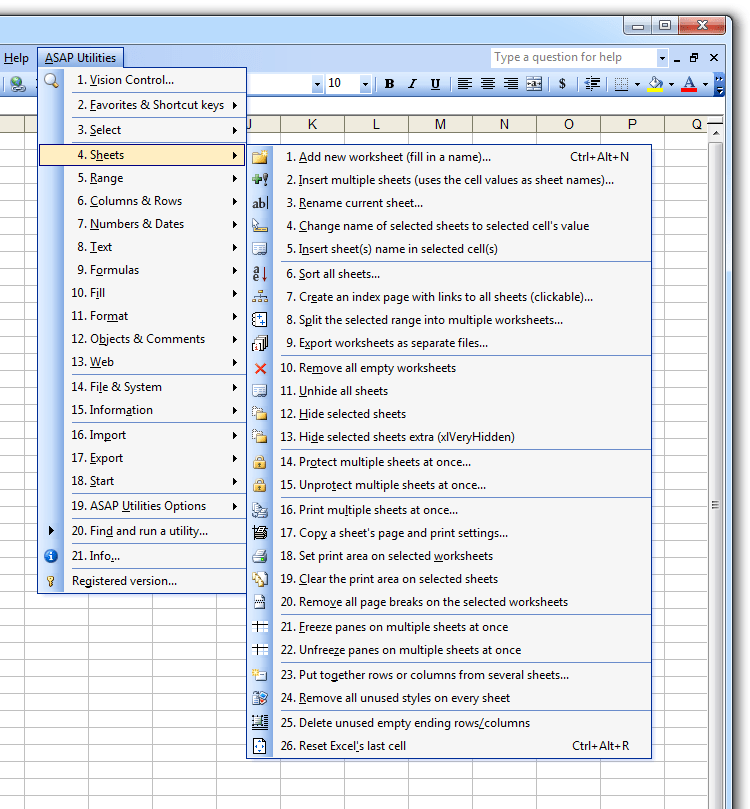Open the Fill Color dropdown arrow
Viewport: 750px width, 809px height.
tap(671, 84)
